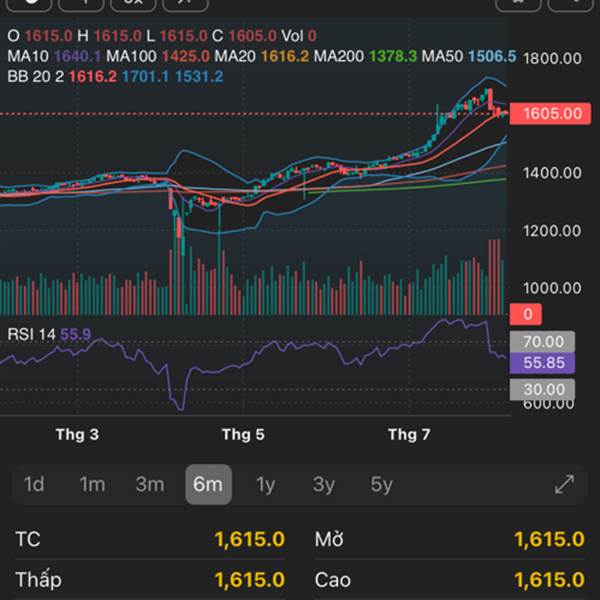Tap the purple 55.85 RSI value tag
Screen dimensions: 600x600
click(x=542, y=363)
